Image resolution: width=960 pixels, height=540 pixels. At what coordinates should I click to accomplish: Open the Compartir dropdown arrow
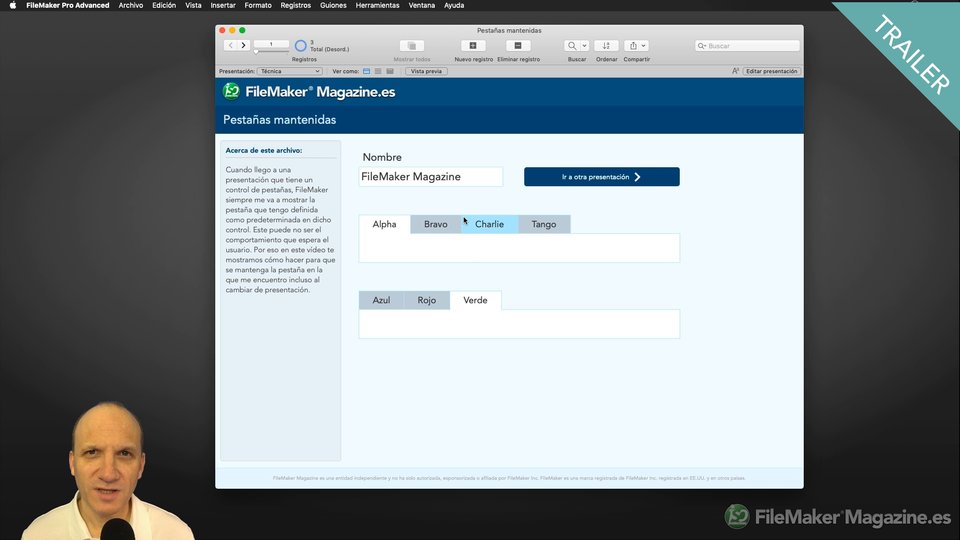[644, 46]
